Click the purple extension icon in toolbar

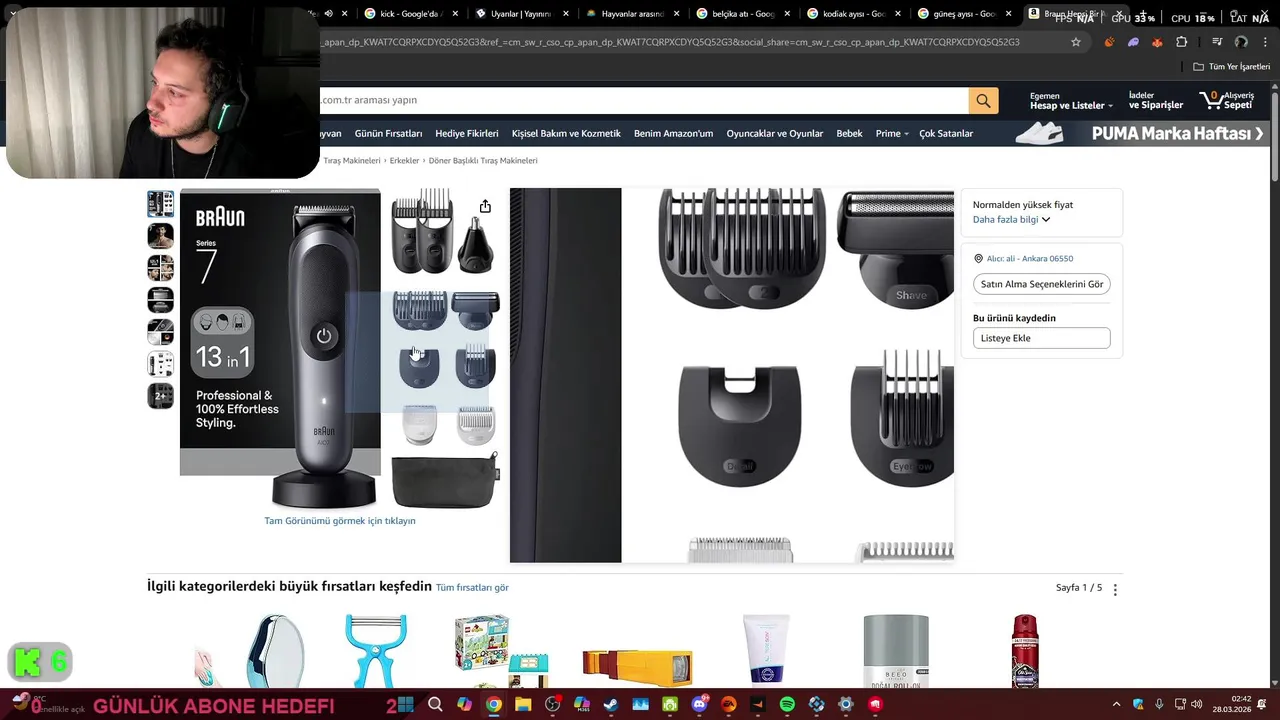(1133, 42)
